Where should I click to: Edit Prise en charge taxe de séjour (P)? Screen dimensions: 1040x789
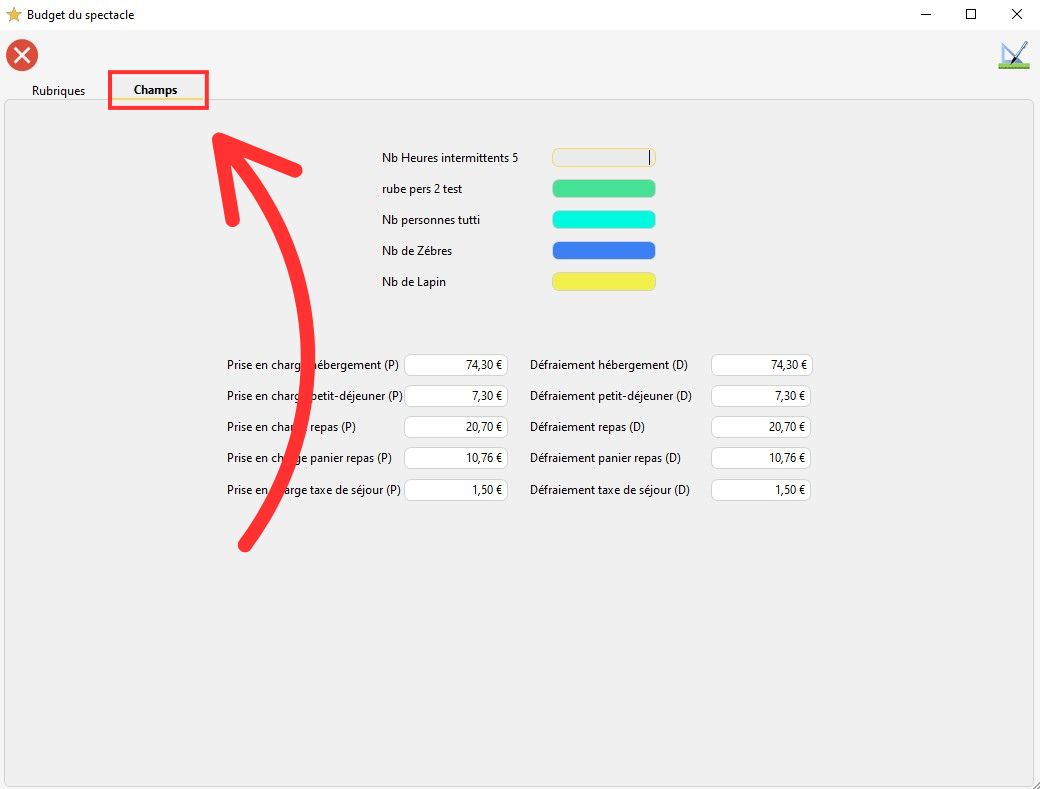point(456,490)
